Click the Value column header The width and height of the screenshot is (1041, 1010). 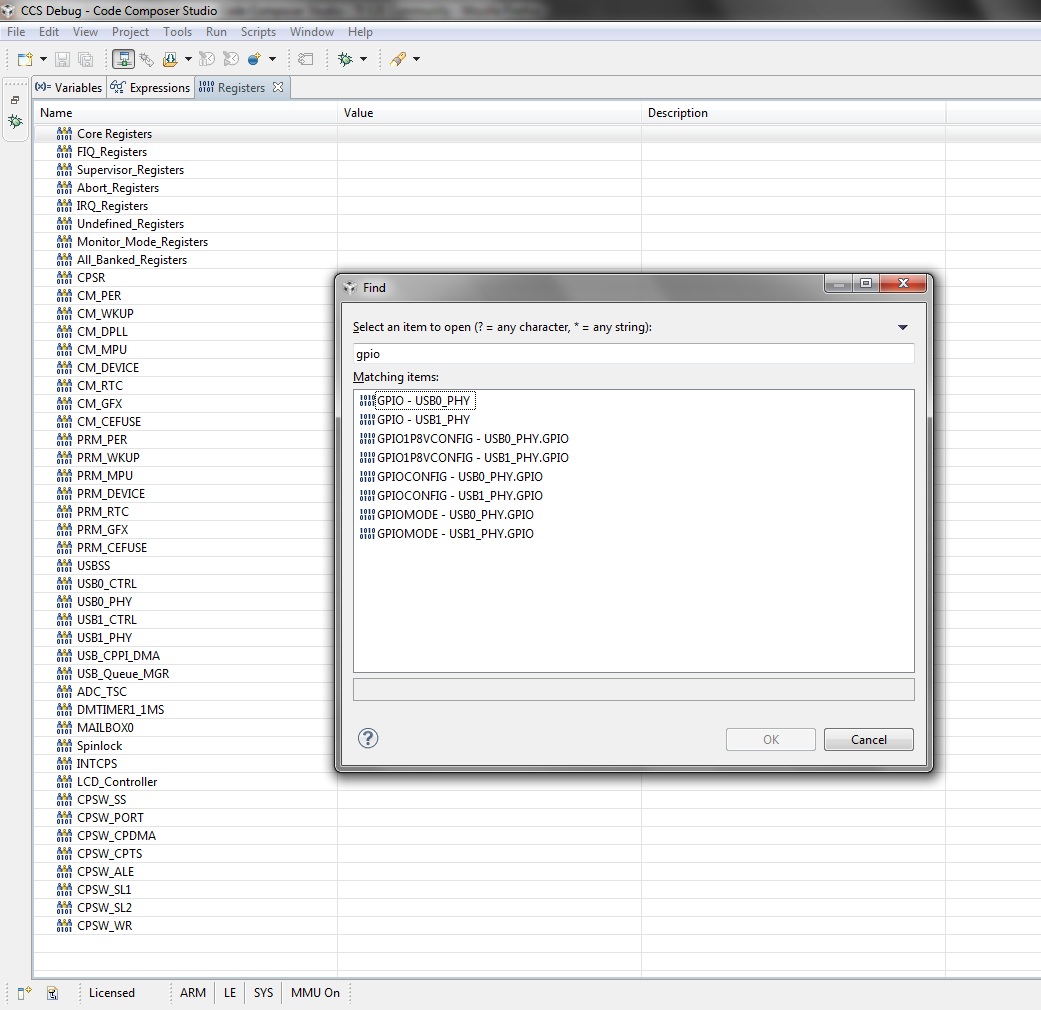pyautogui.click(x=489, y=113)
